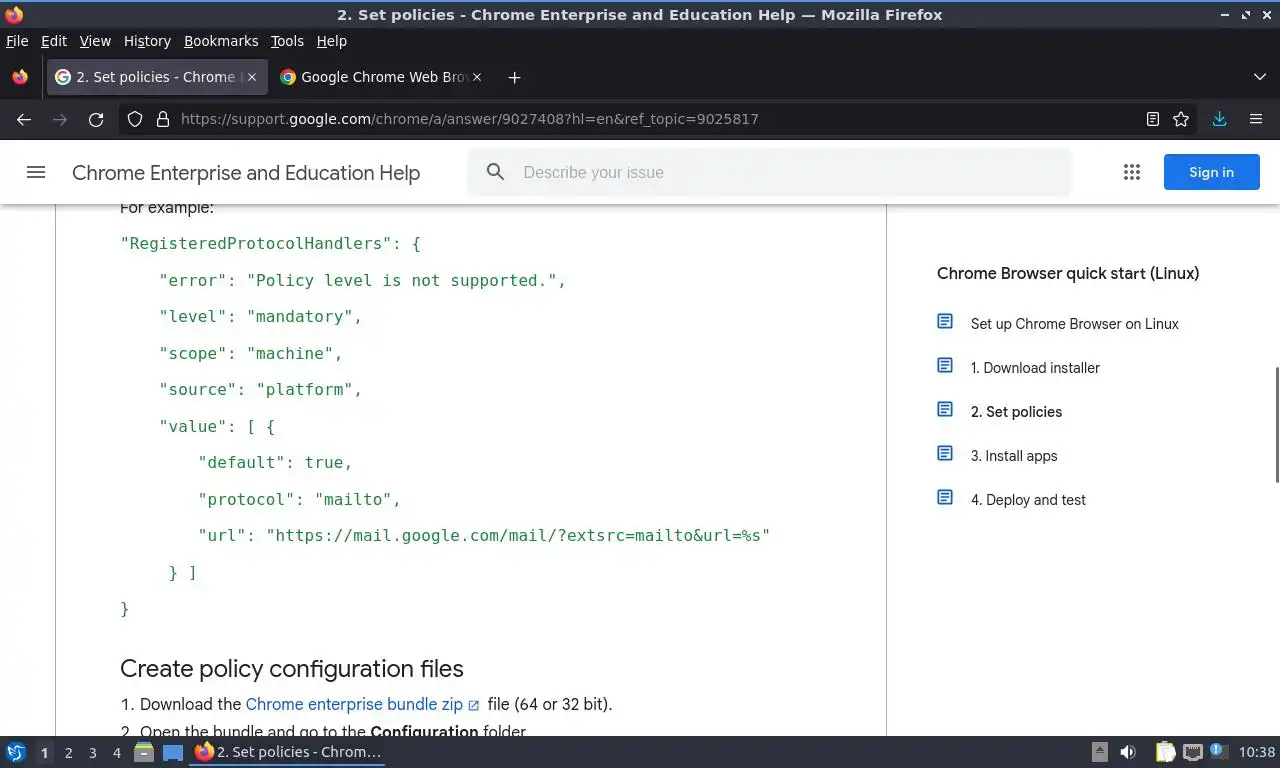Click the blue desktop icon in the taskbar
1280x768 pixels.
pyautogui.click(x=173, y=752)
